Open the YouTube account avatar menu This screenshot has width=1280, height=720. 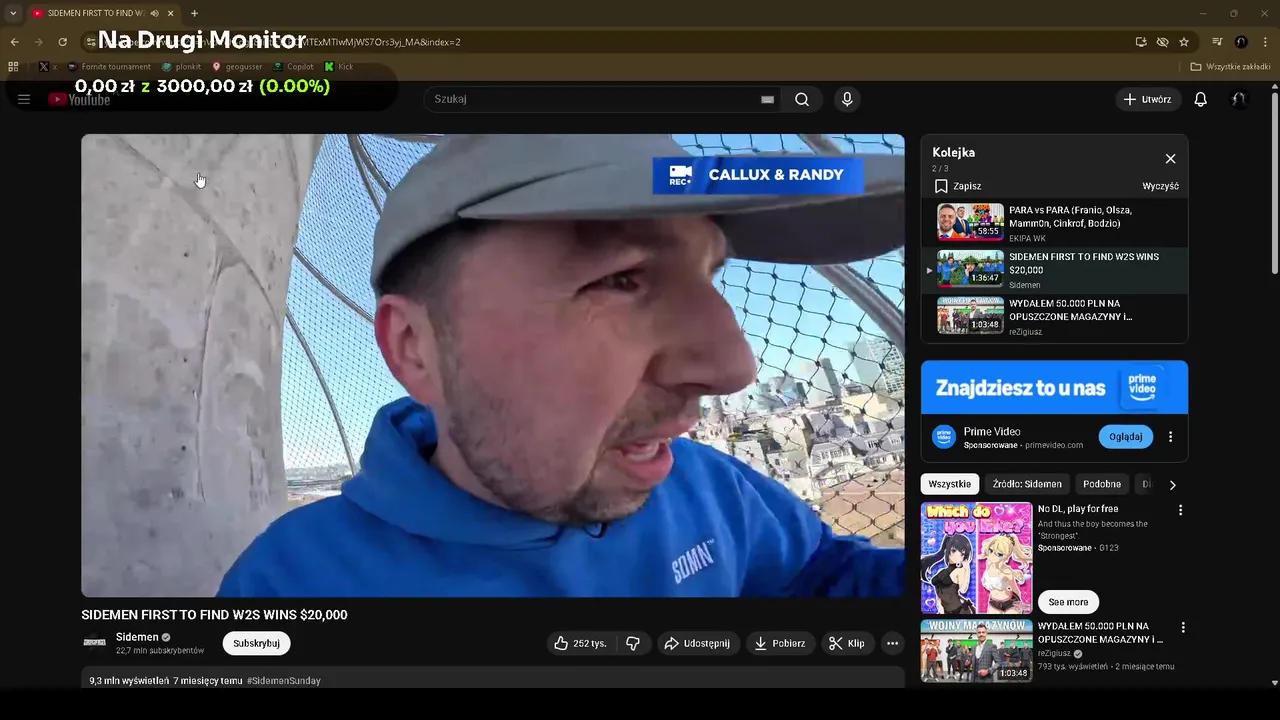click(x=1238, y=99)
